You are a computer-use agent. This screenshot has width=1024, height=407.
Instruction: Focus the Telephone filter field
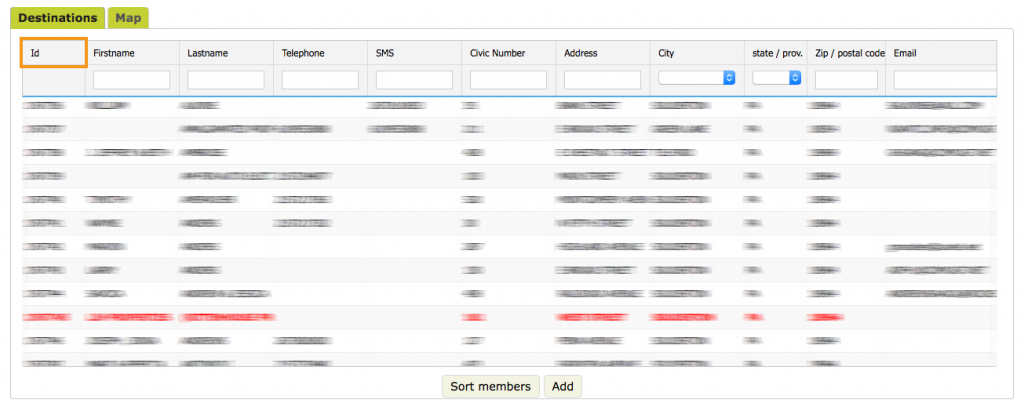(x=320, y=80)
